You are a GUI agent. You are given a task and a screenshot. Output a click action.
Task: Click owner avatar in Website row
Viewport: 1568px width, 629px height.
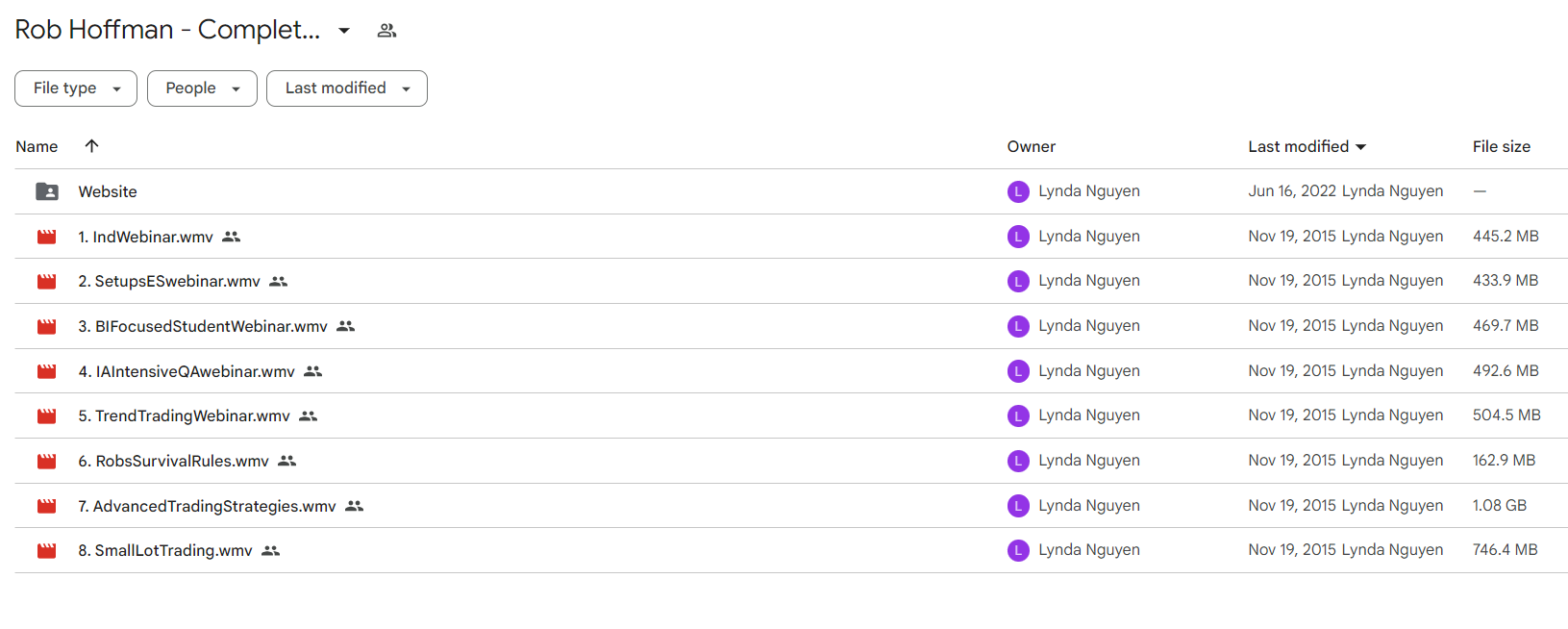click(x=1018, y=191)
